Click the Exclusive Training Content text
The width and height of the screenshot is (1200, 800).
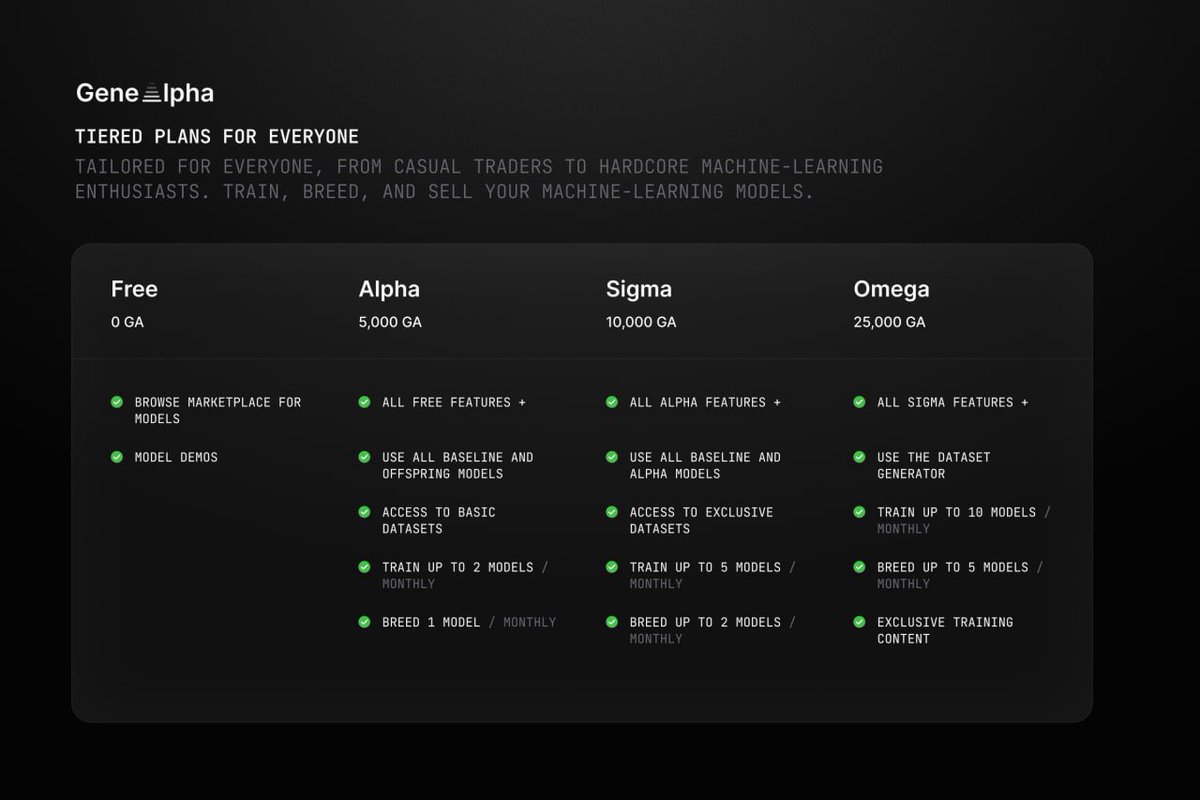945,630
